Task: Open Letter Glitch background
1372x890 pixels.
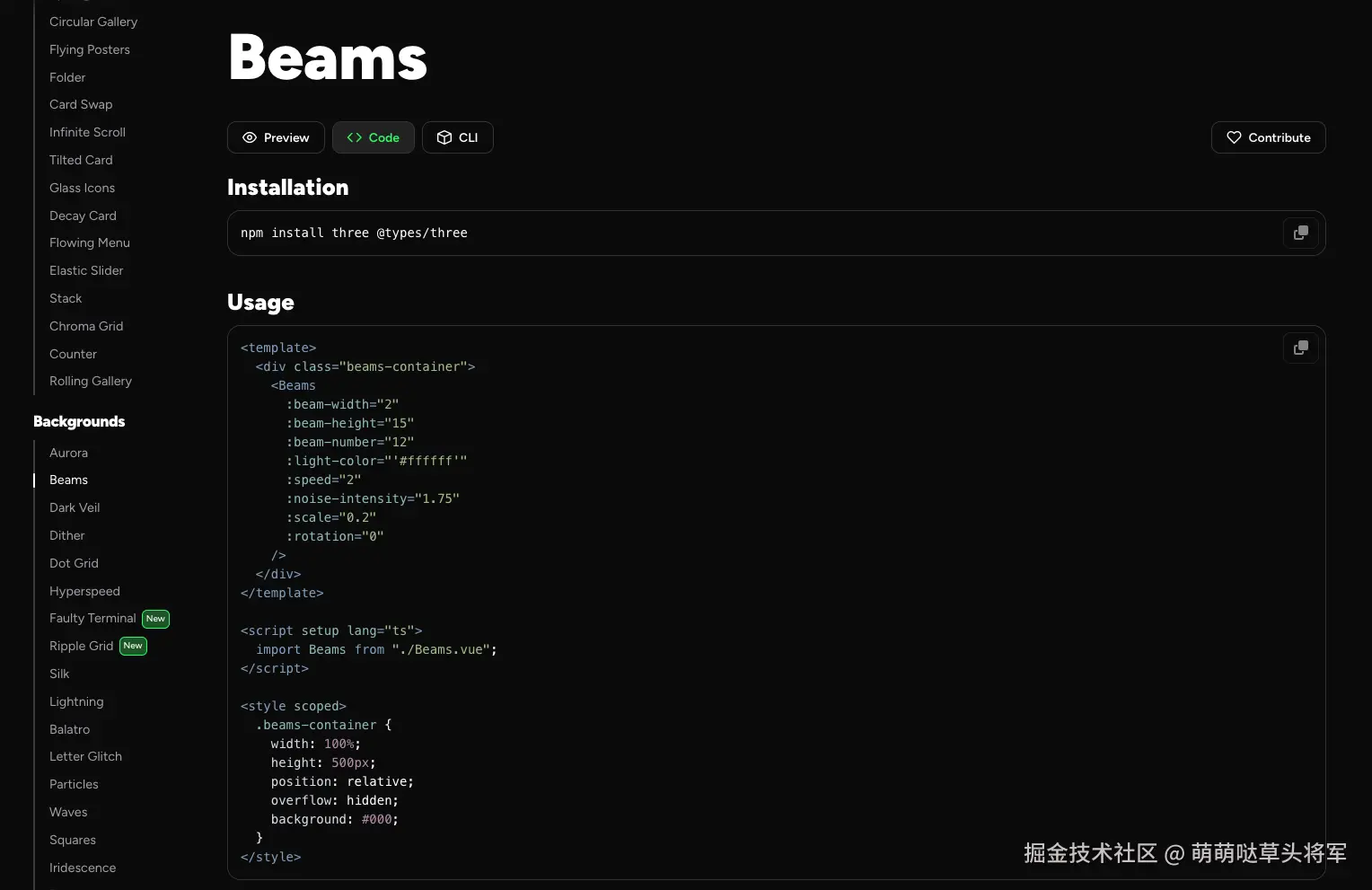Action: tap(85, 756)
